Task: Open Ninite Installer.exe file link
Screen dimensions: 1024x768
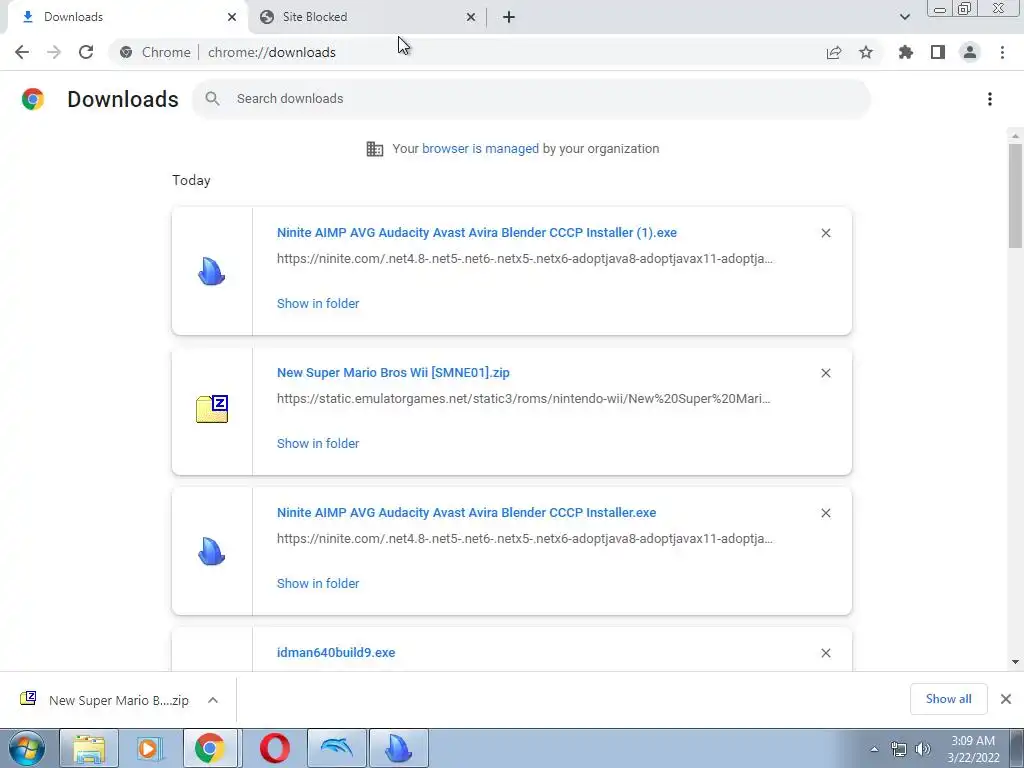Action: pos(466,513)
